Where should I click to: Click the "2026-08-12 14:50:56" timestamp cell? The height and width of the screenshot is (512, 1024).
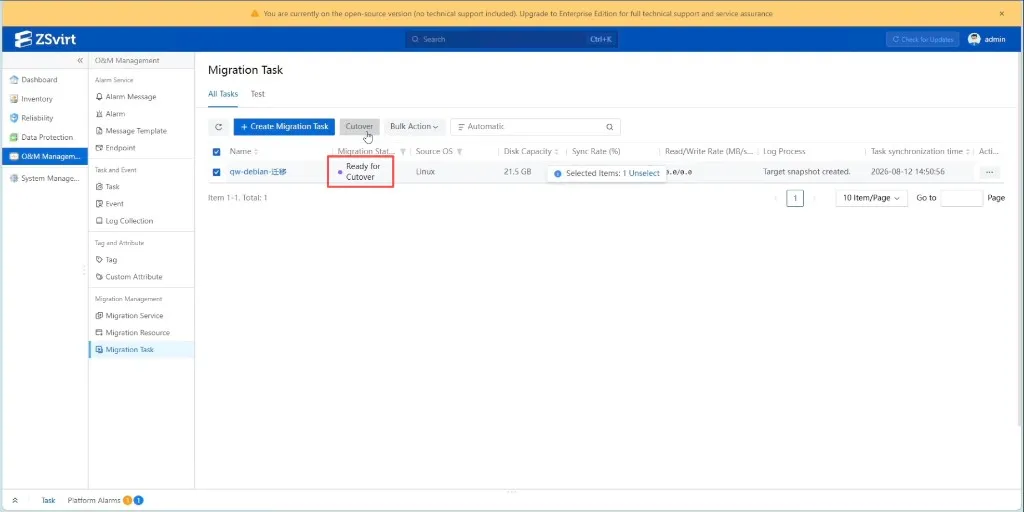coord(908,172)
